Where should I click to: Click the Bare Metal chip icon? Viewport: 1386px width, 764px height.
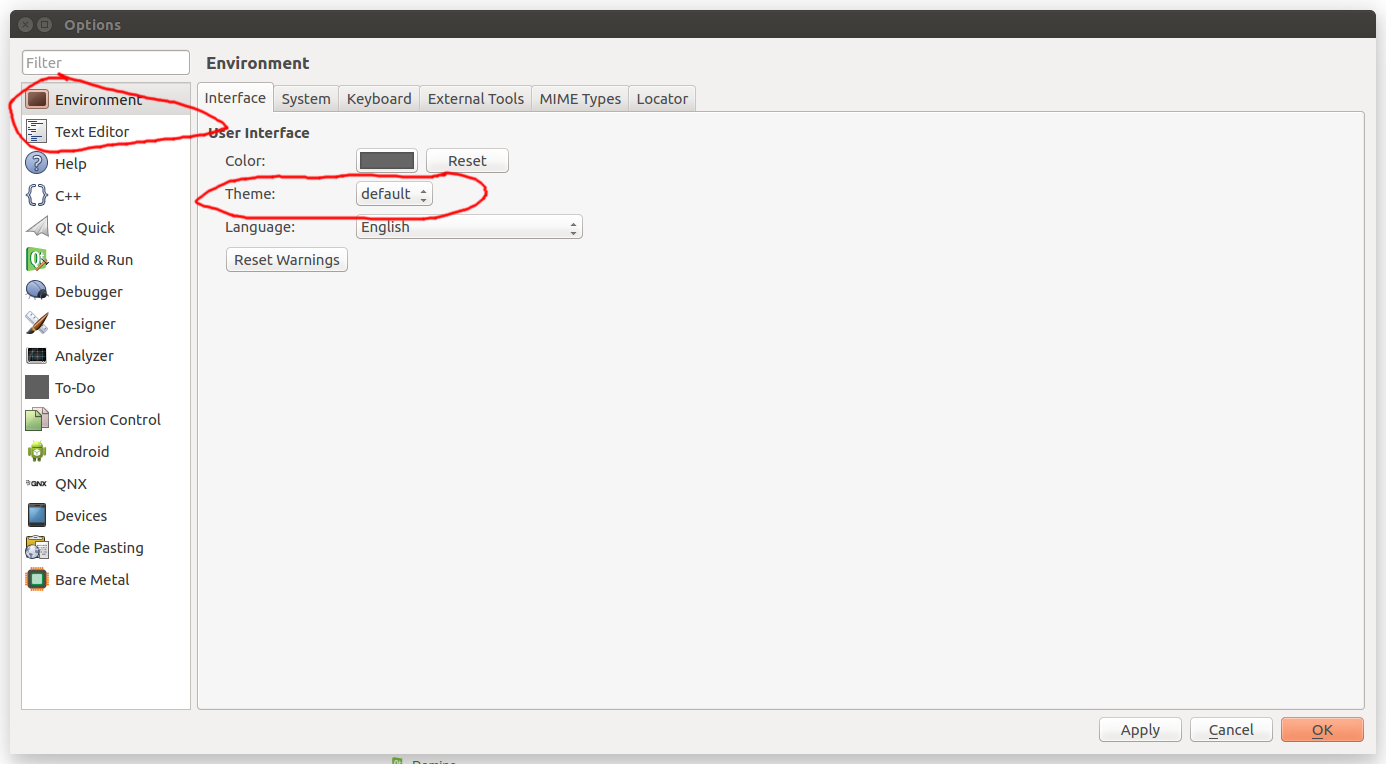click(37, 580)
